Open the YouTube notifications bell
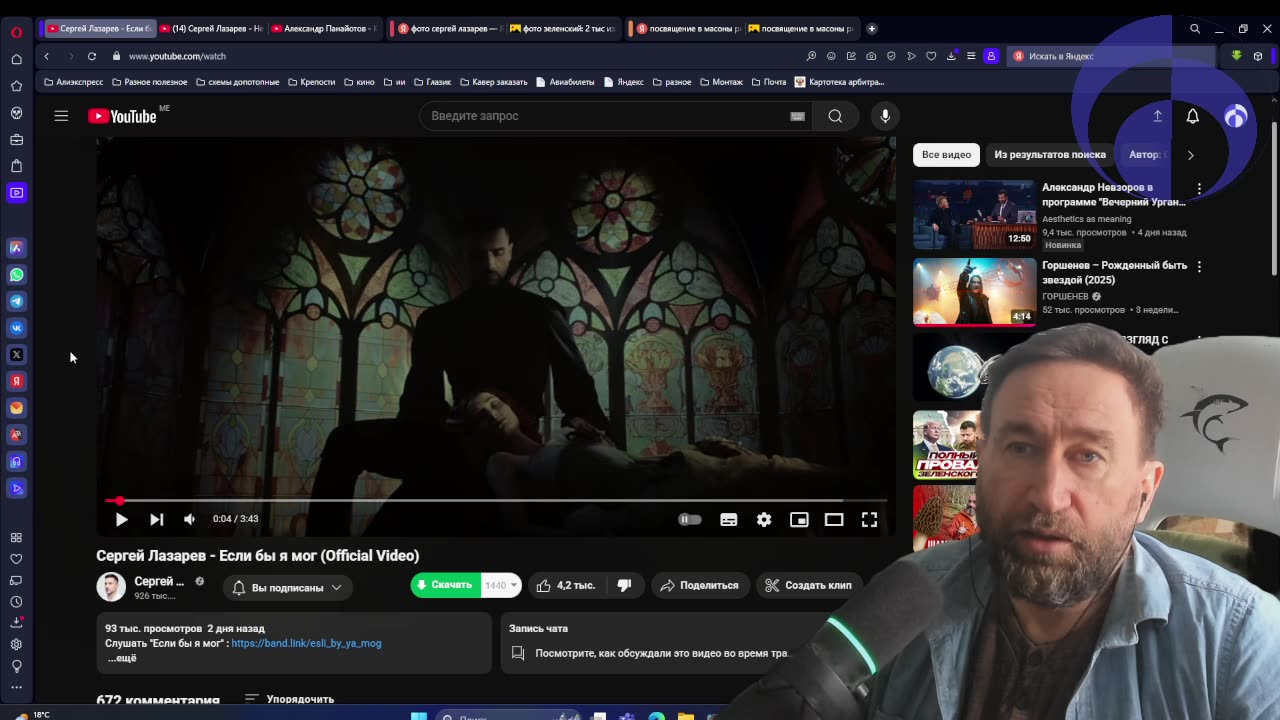 [x=1192, y=116]
